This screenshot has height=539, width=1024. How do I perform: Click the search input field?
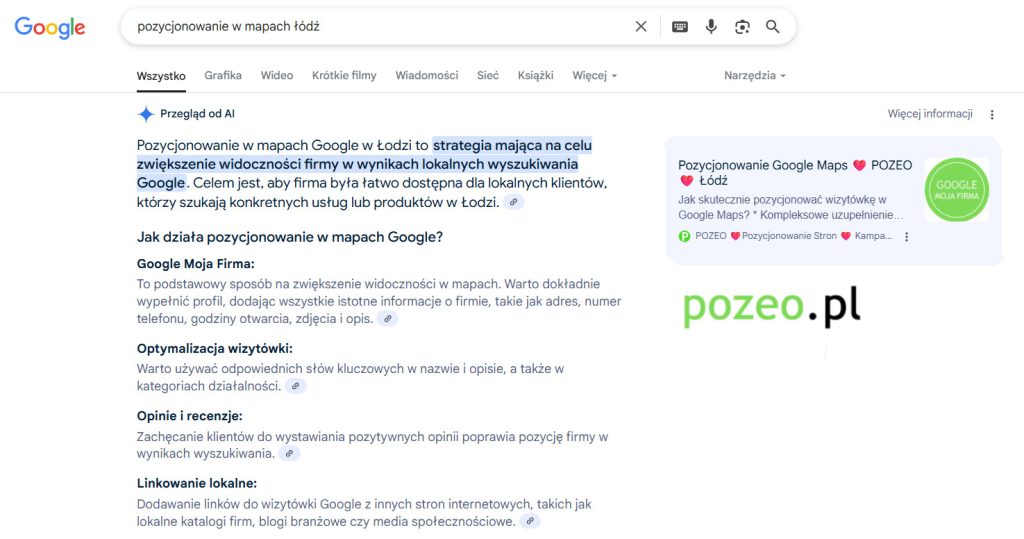379,26
